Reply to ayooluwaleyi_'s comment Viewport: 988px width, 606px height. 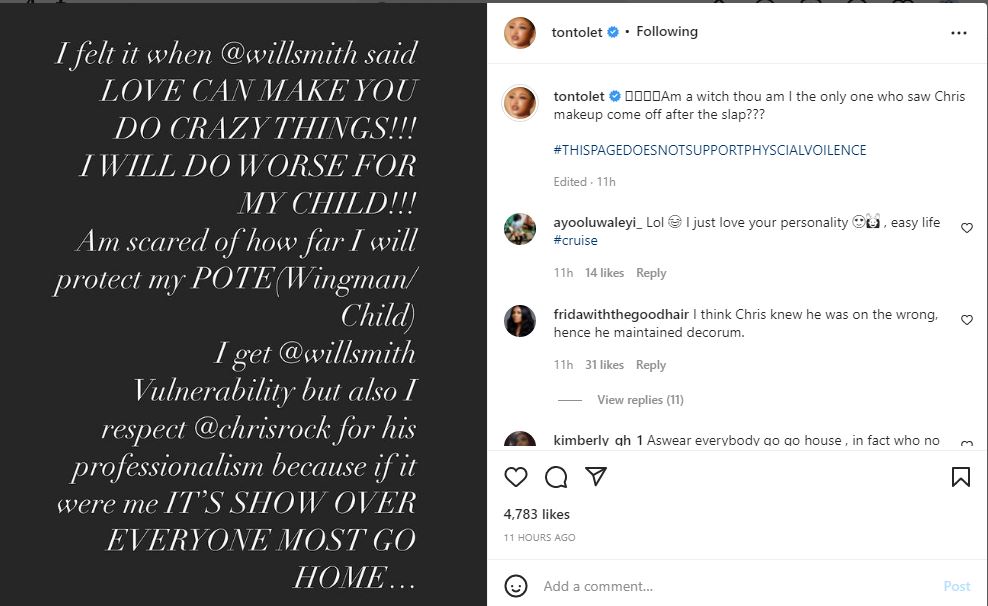tap(651, 273)
